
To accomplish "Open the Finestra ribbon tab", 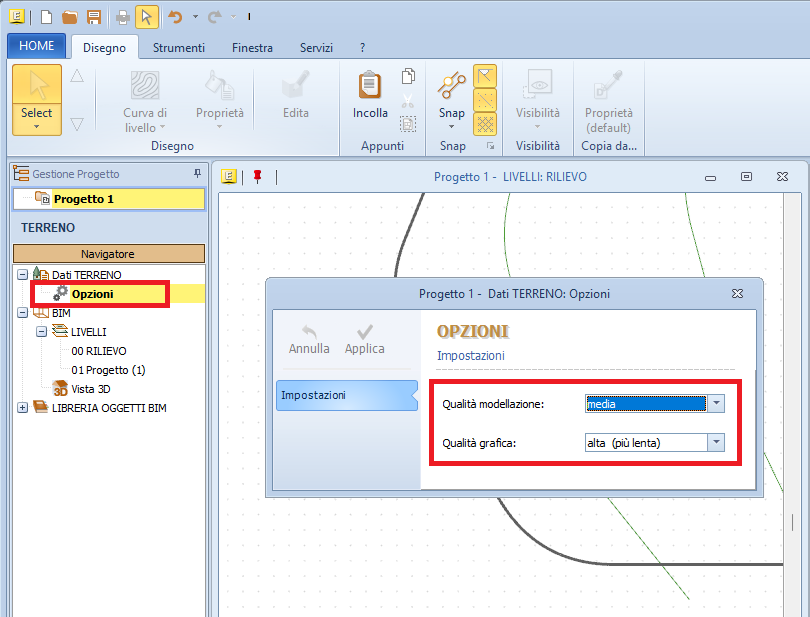I will [252, 48].
